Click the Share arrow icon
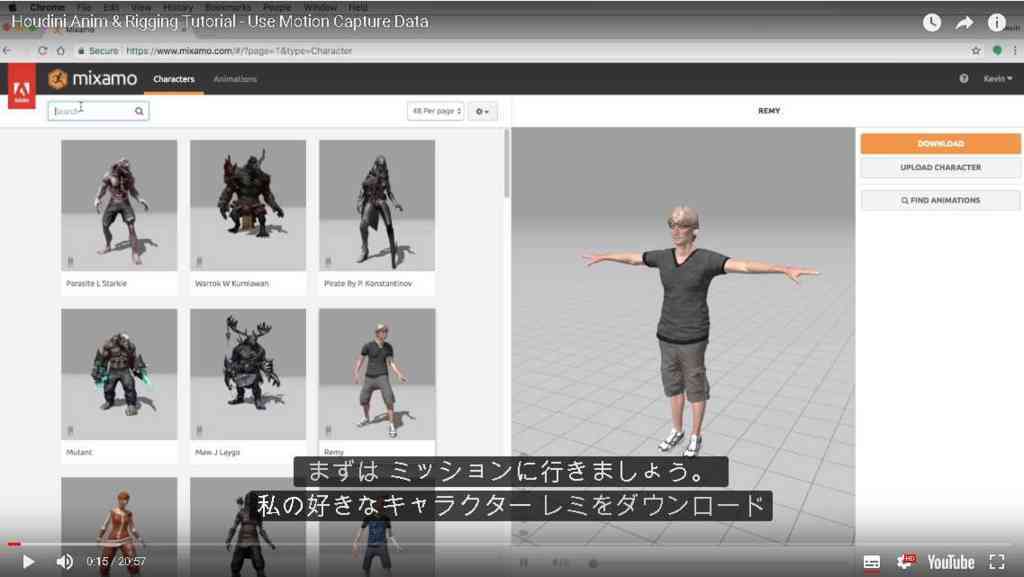 964,23
